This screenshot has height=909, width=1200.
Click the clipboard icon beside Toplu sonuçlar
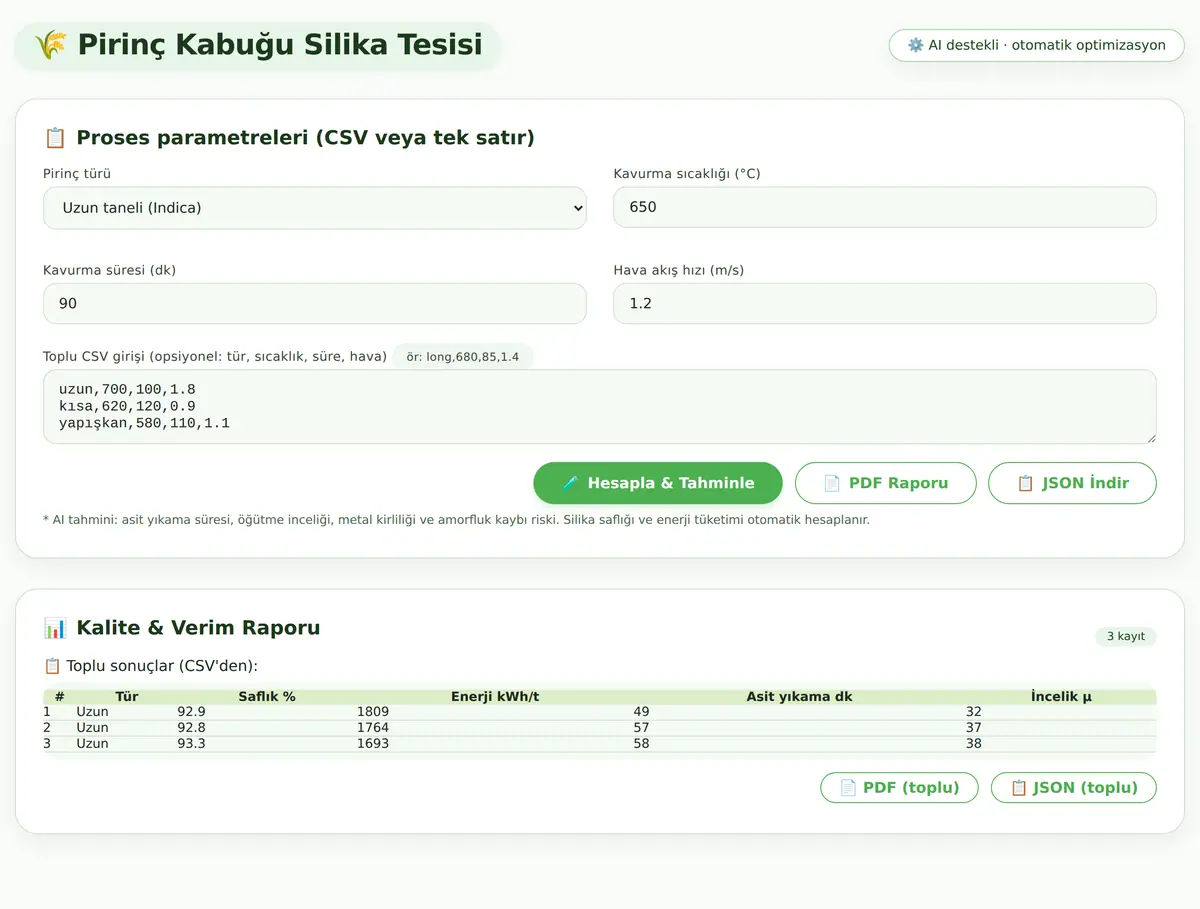point(52,666)
